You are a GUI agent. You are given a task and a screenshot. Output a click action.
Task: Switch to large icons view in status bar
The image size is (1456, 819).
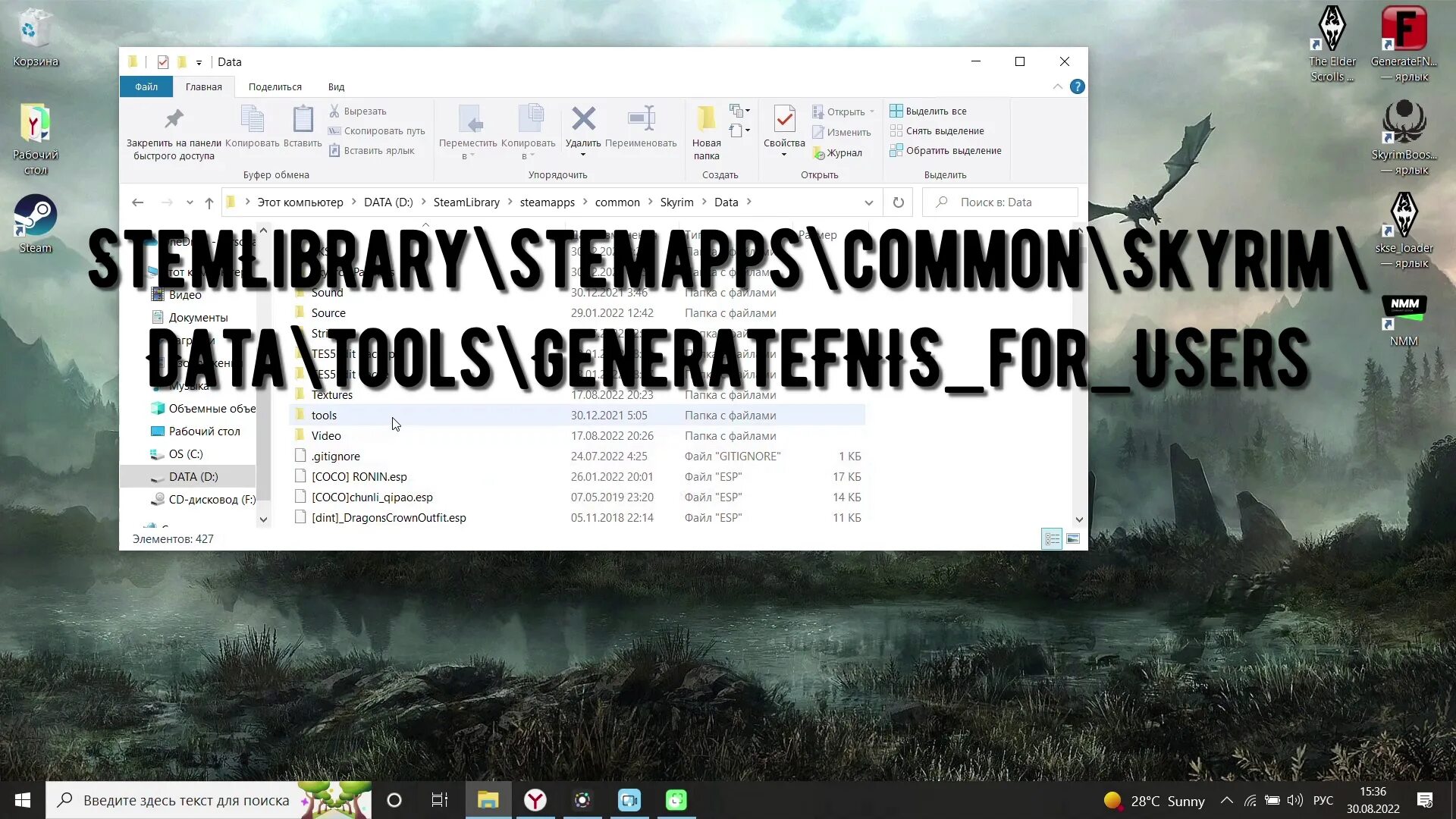pyautogui.click(x=1073, y=539)
